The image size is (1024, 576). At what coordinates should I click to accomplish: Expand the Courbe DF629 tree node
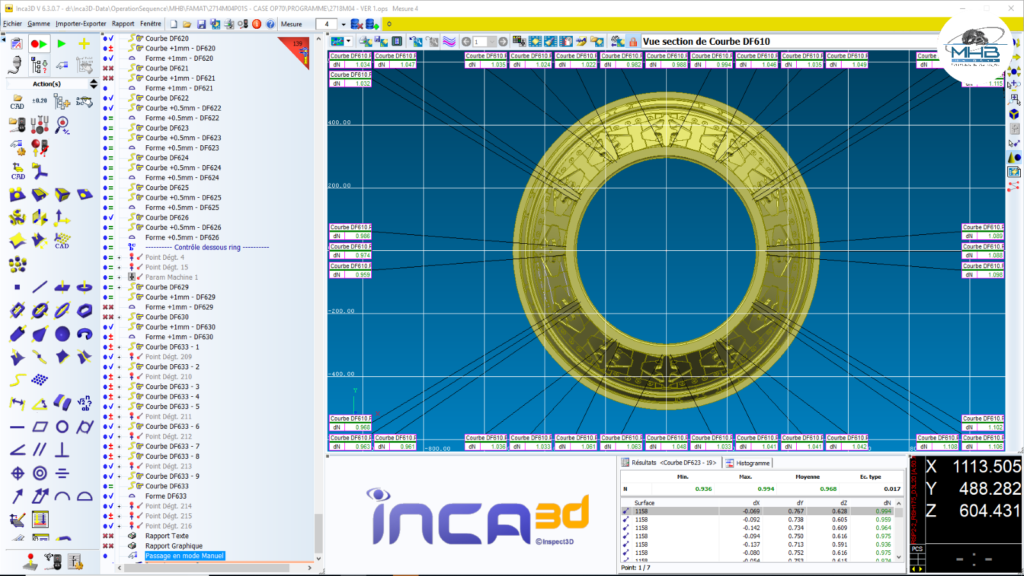click(120, 287)
